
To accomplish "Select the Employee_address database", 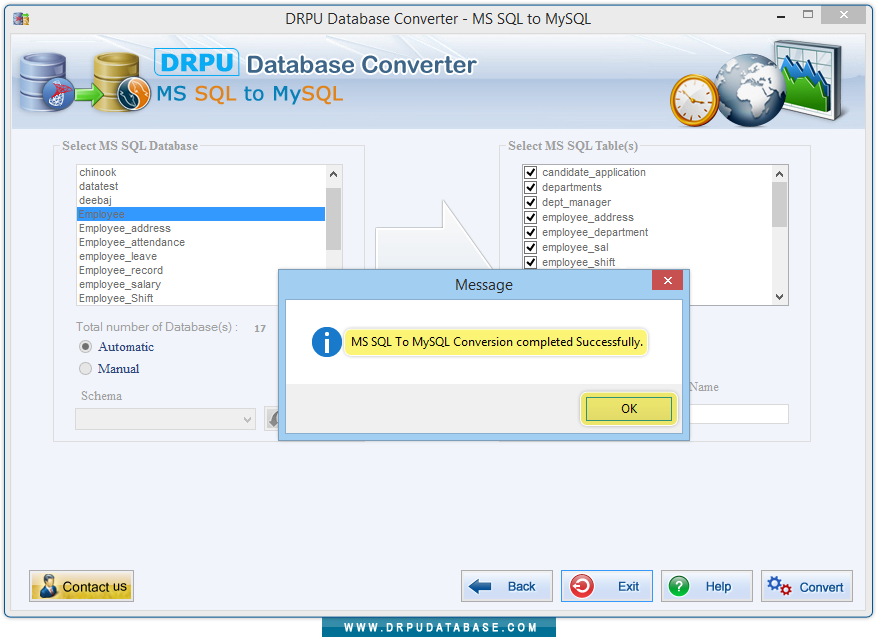I will (200, 228).
